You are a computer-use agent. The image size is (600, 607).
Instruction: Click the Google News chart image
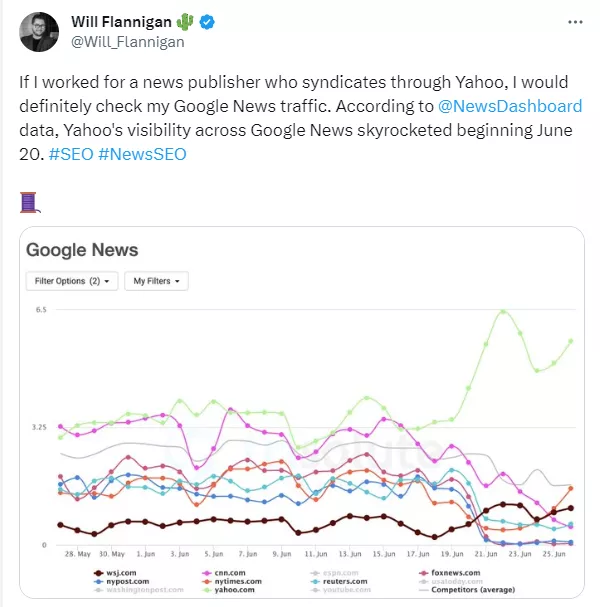(x=302, y=413)
